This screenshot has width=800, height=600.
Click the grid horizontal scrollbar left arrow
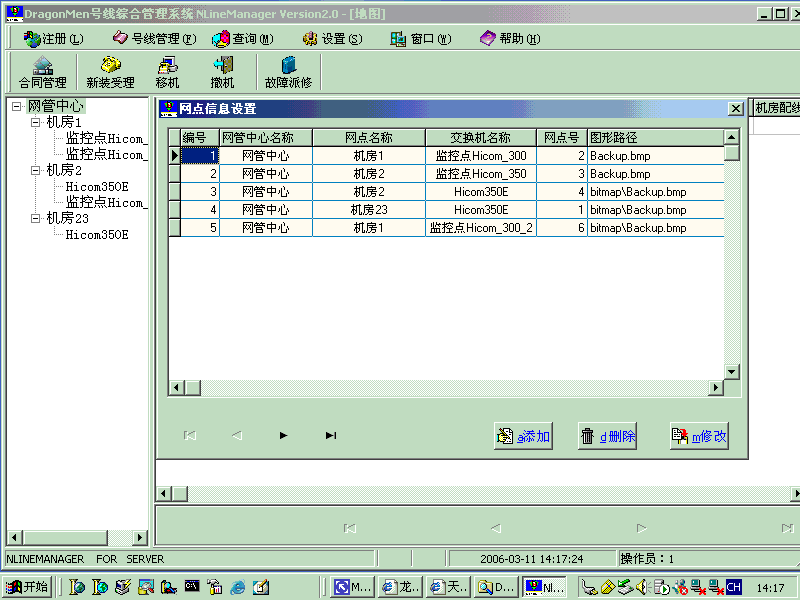[x=177, y=388]
